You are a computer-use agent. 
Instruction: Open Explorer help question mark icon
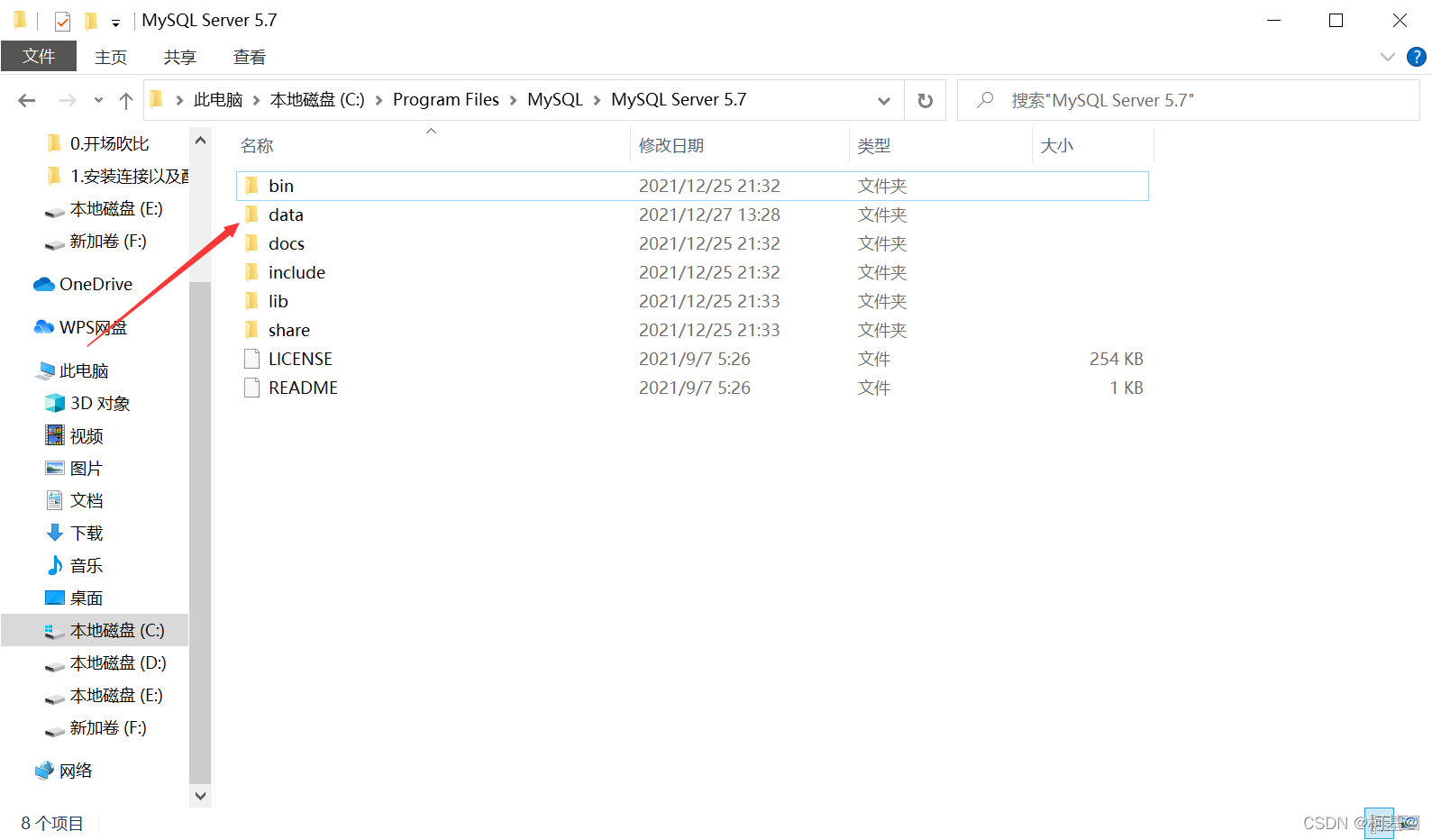coord(1417,57)
